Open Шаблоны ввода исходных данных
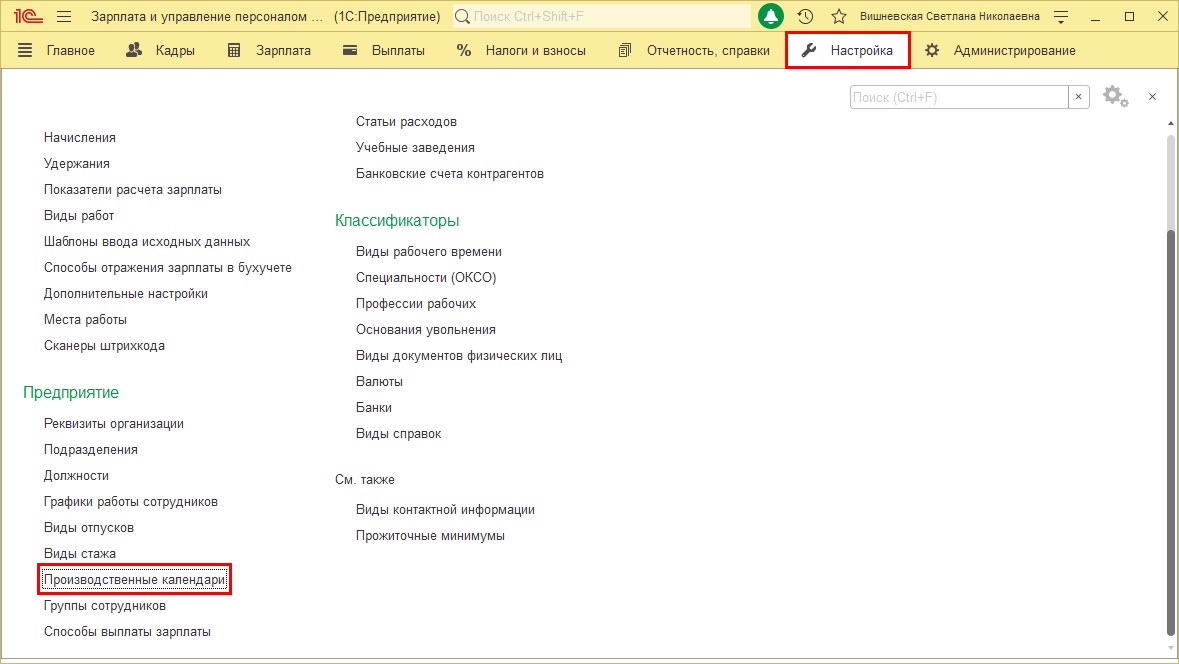This screenshot has width=1179, height=664. coord(147,241)
